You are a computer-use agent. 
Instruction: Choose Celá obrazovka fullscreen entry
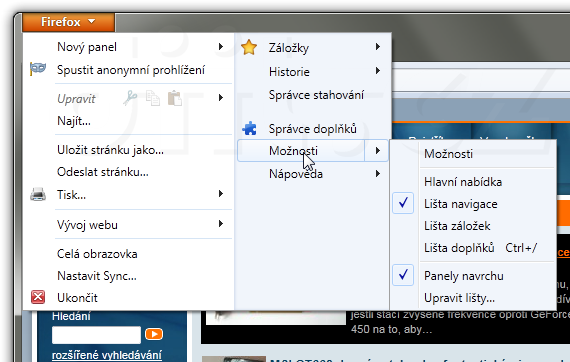pyautogui.click(x=97, y=254)
